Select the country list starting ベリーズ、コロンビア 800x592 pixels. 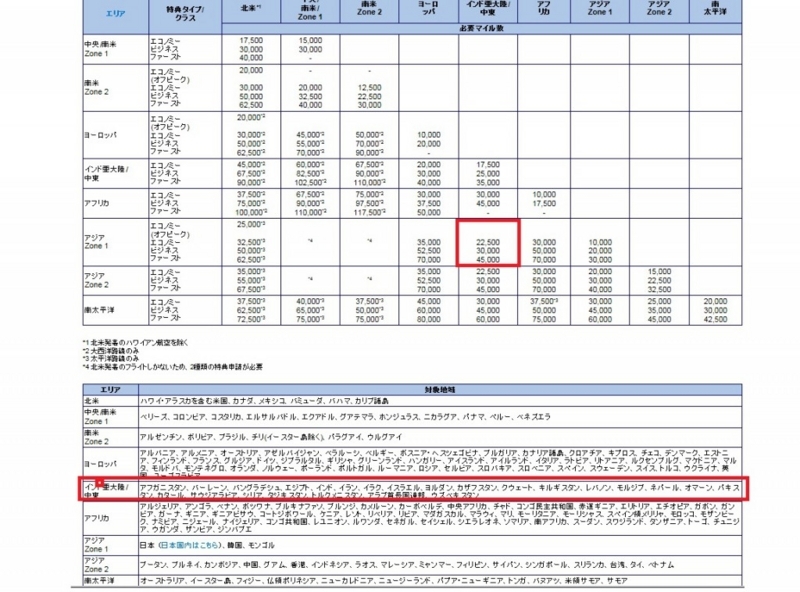pos(345,416)
